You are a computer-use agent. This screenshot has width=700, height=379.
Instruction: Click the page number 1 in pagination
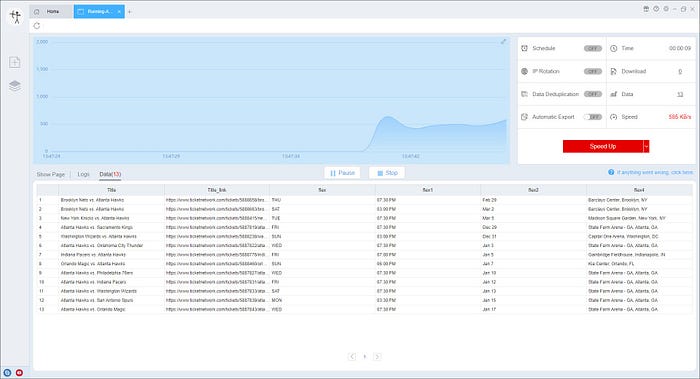pos(365,356)
